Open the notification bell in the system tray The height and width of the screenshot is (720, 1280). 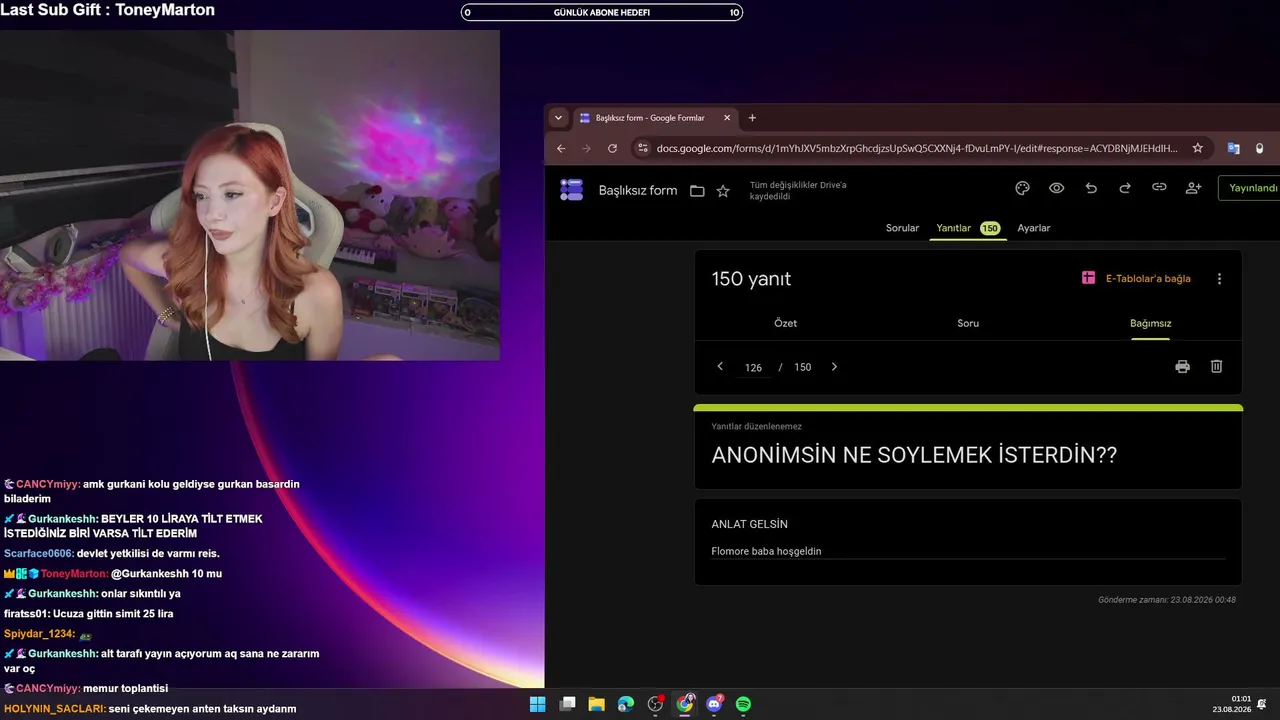click(1262, 704)
